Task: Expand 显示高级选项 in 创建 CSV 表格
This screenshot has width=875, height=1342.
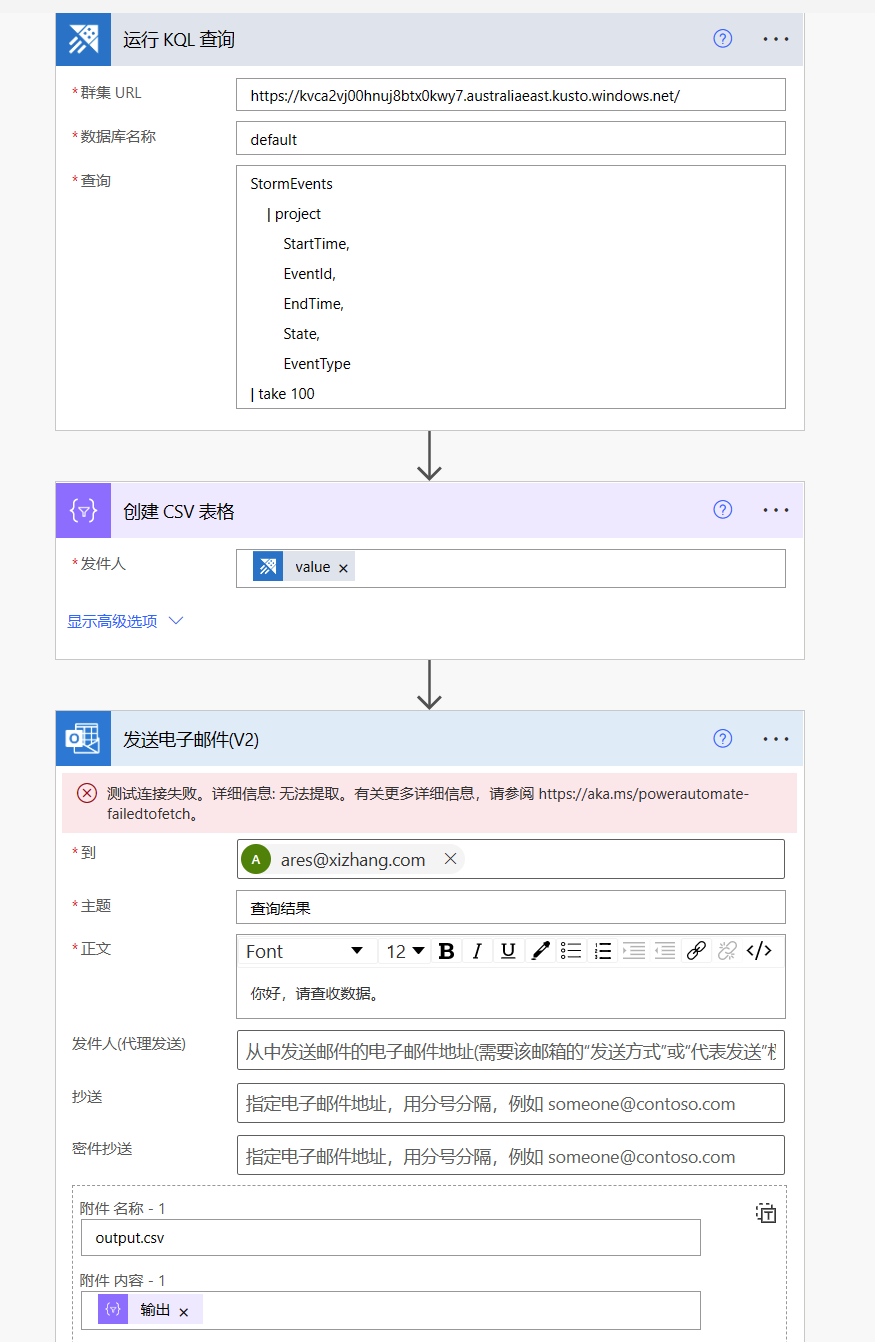Action: [x=112, y=621]
